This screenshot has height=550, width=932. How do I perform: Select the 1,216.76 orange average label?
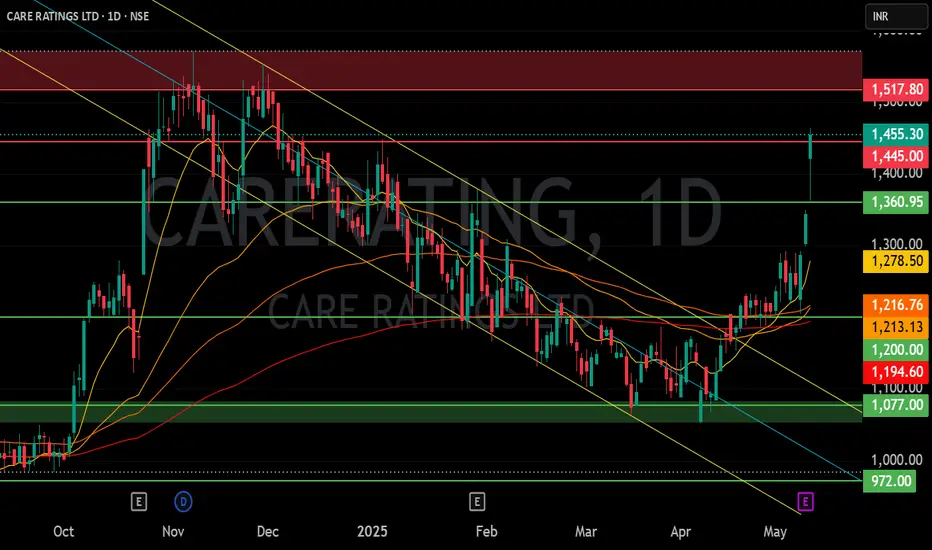(x=896, y=305)
